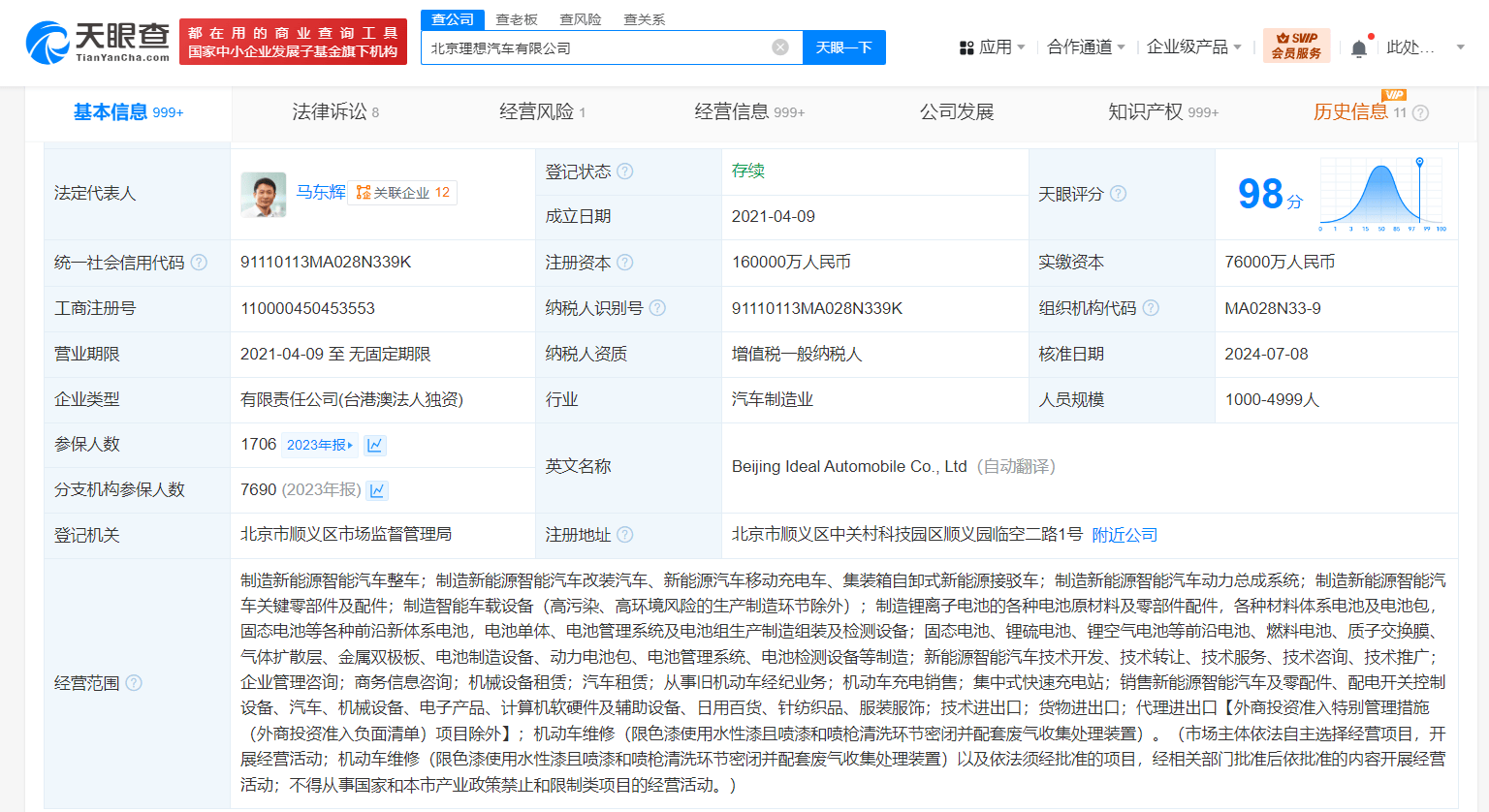Click the notification bell icon
The width and height of the screenshot is (1489, 812).
click(1359, 47)
